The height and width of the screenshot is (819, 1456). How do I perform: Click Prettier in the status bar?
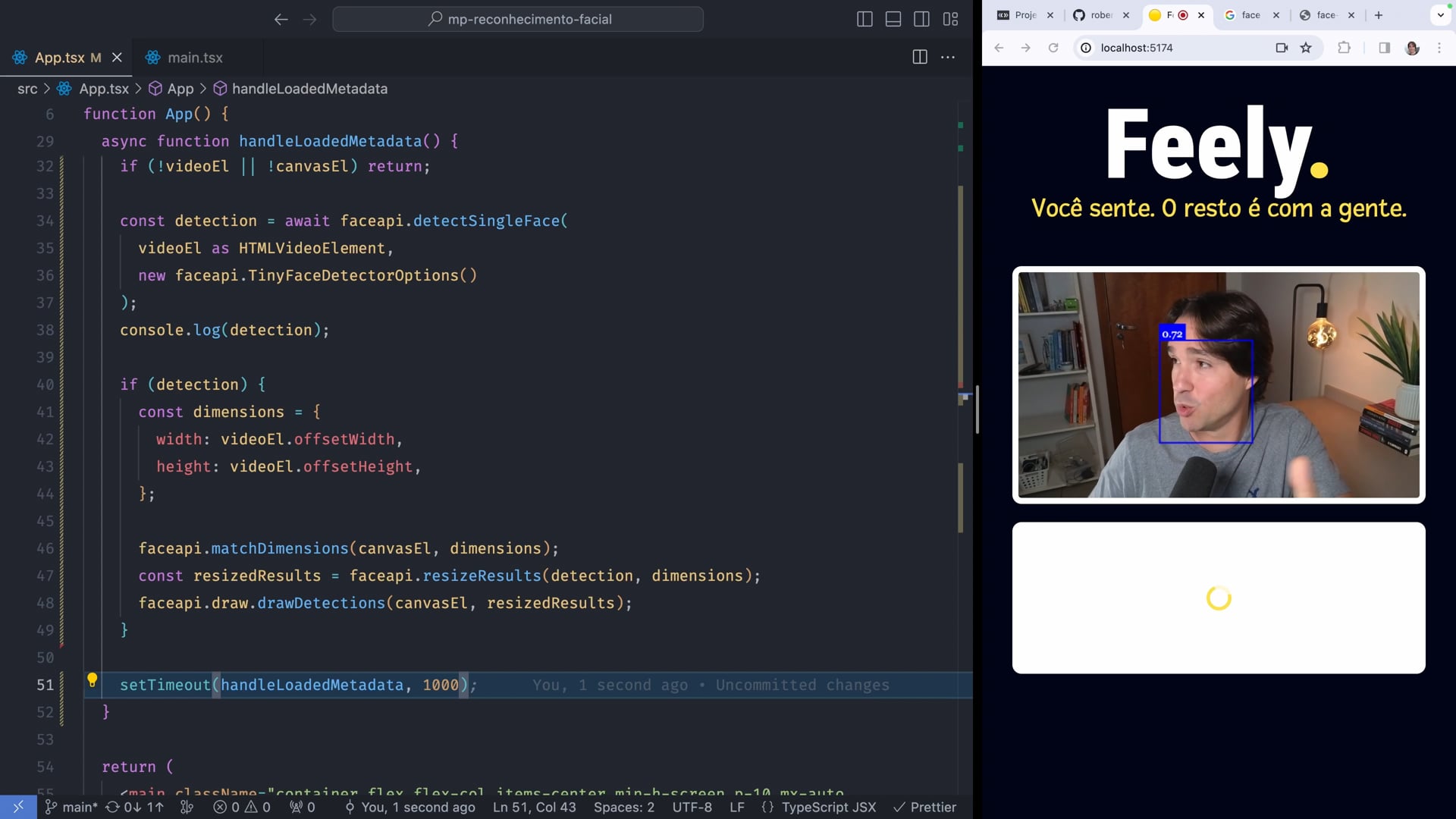[x=925, y=807]
